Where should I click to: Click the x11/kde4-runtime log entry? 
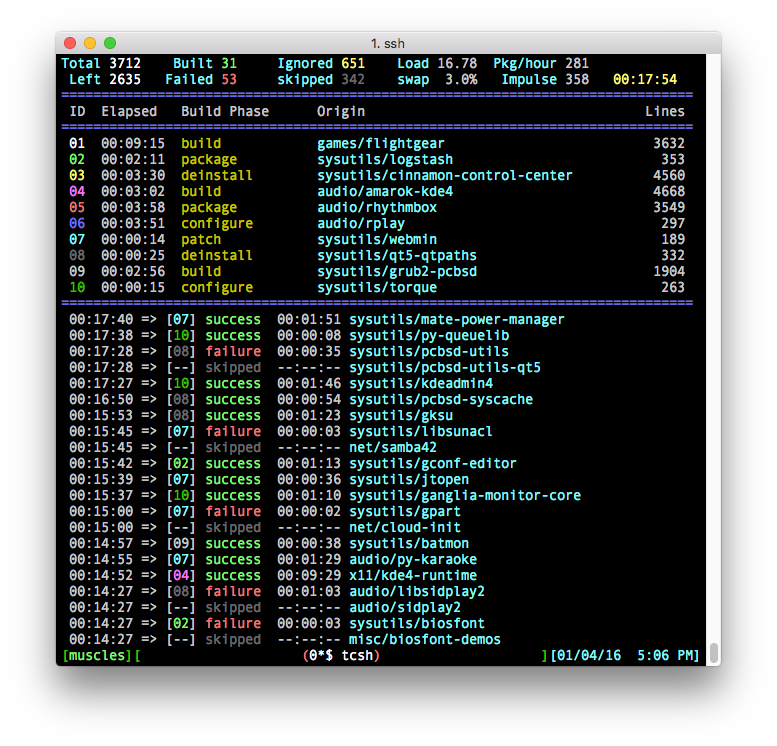click(413, 575)
